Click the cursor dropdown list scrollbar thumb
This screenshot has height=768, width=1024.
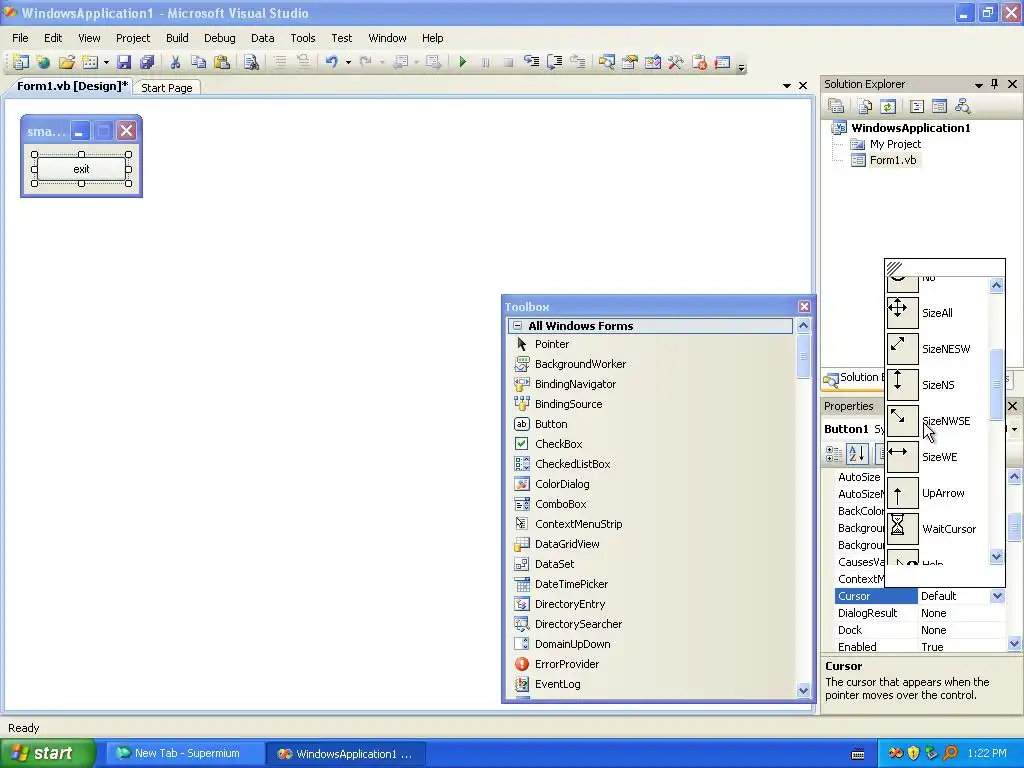[996, 385]
